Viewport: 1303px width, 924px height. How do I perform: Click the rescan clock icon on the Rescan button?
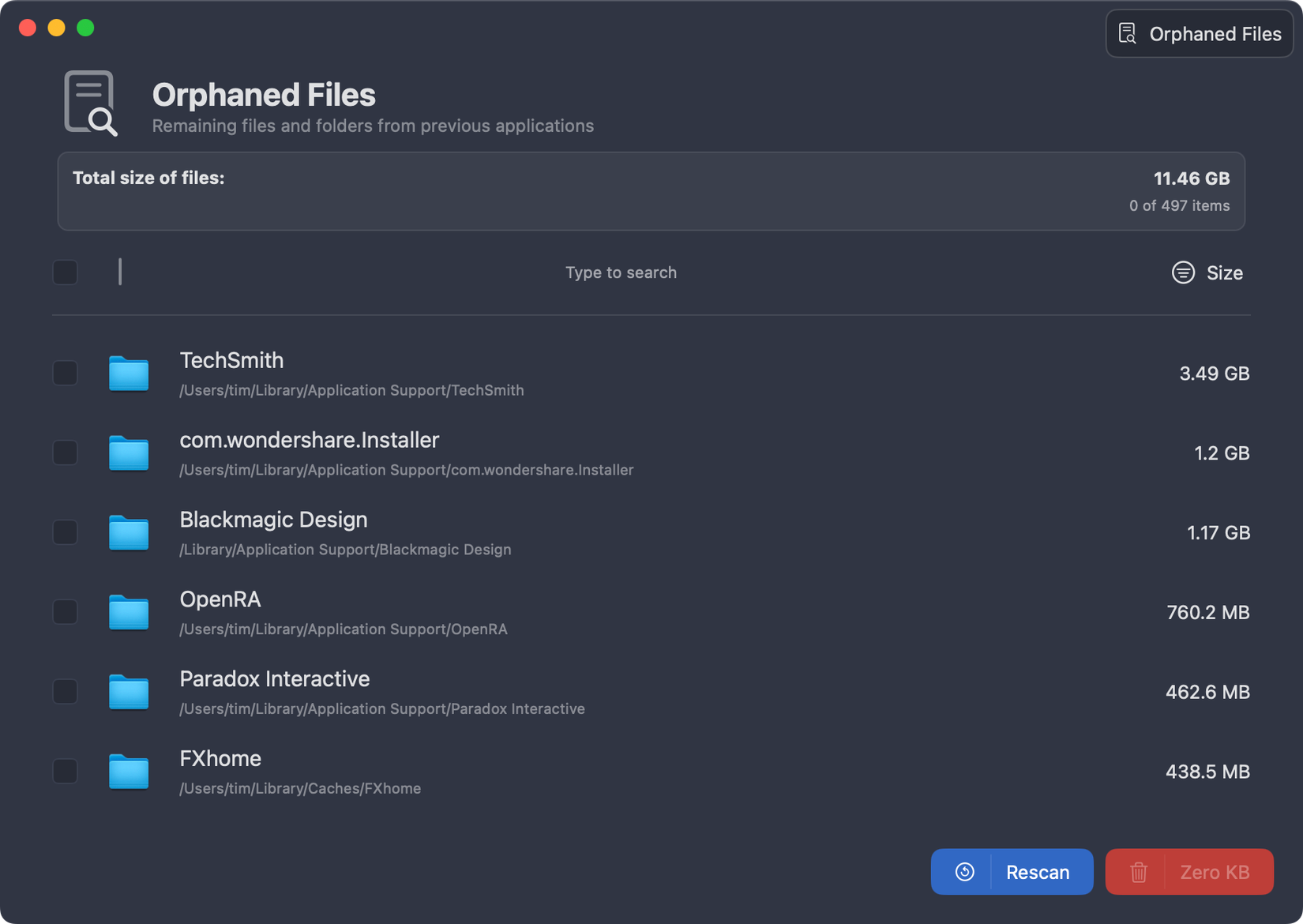[x=963, y=872]
